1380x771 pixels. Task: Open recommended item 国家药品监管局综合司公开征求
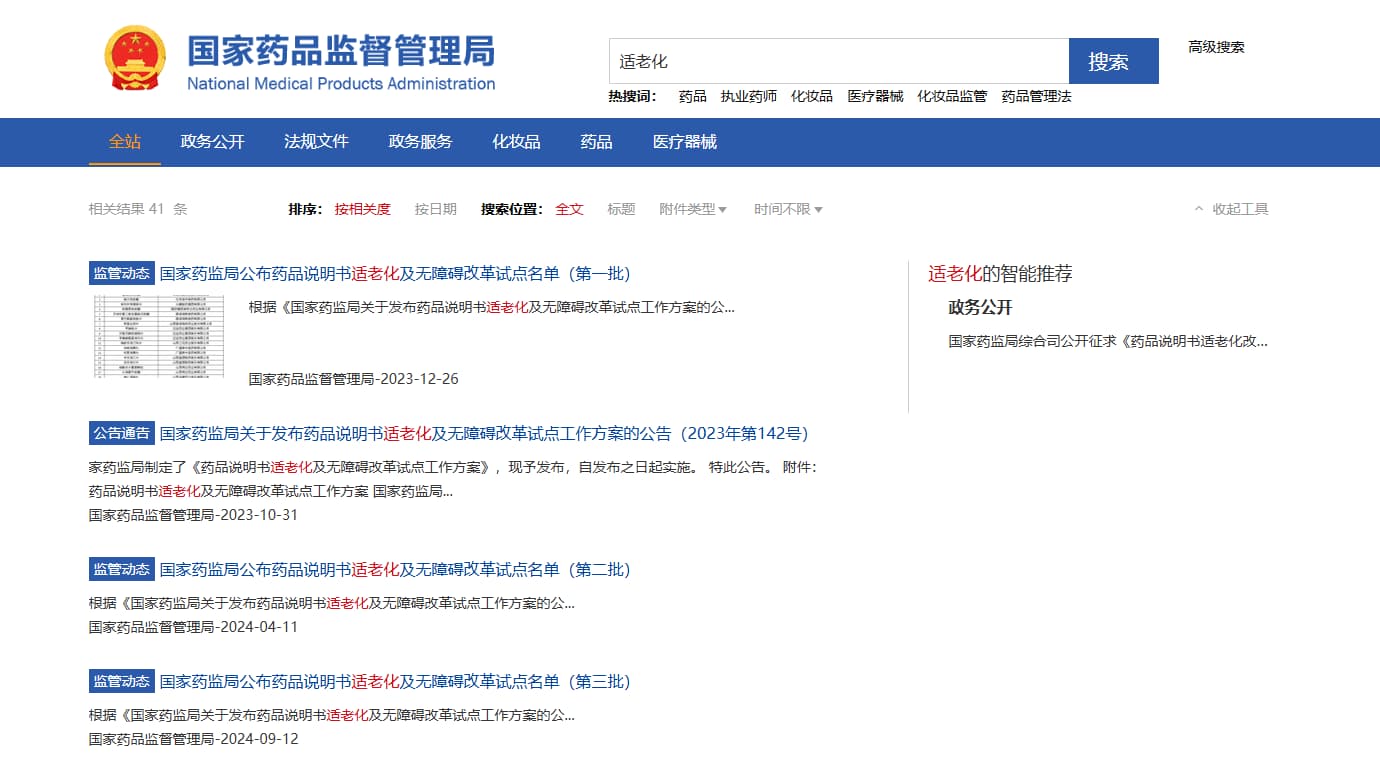pyautogui.click(x=1108, y=341)
